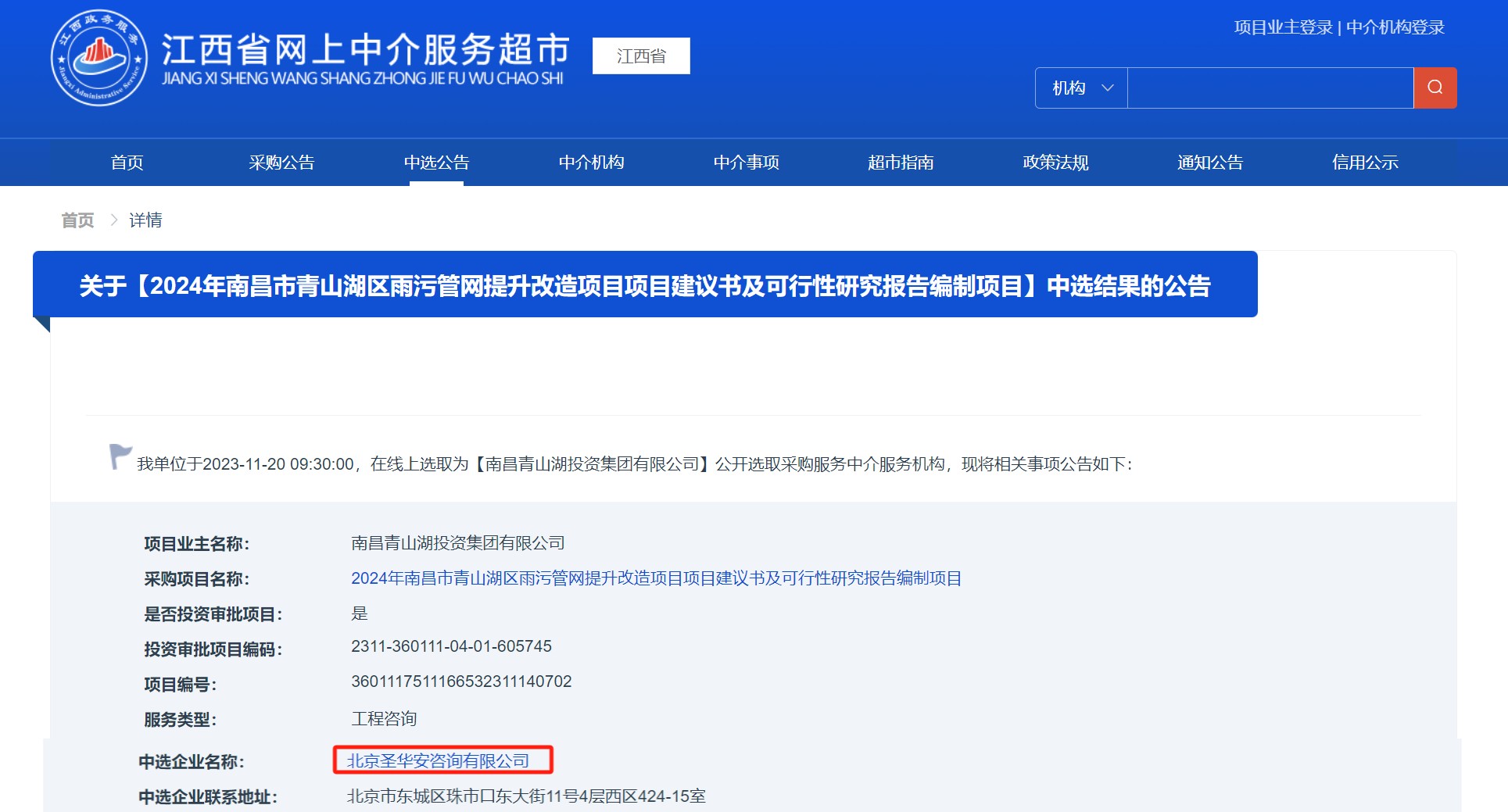Click the 项目编号 field label
The image size is (1508, 812).
click(181, 685)
